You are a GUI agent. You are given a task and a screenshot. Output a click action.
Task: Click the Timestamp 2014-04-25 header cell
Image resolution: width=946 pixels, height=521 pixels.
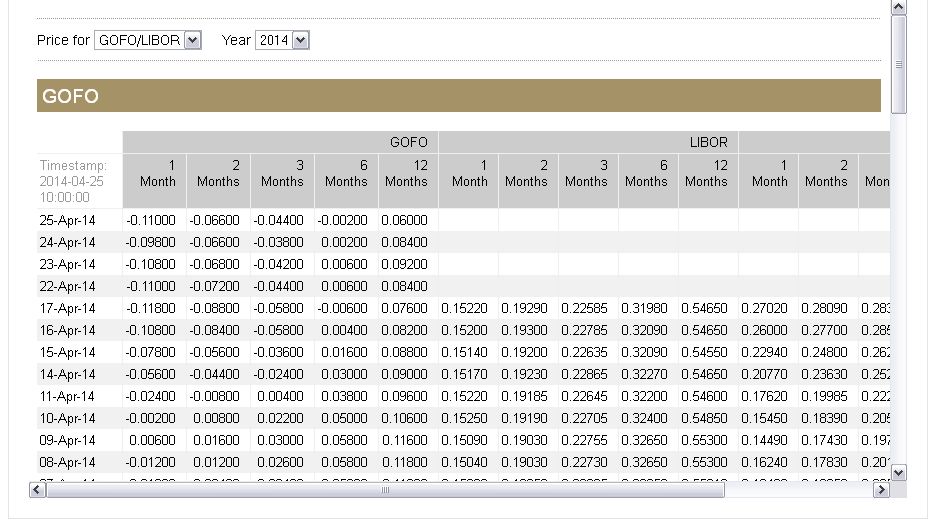[x=79, y=181]
